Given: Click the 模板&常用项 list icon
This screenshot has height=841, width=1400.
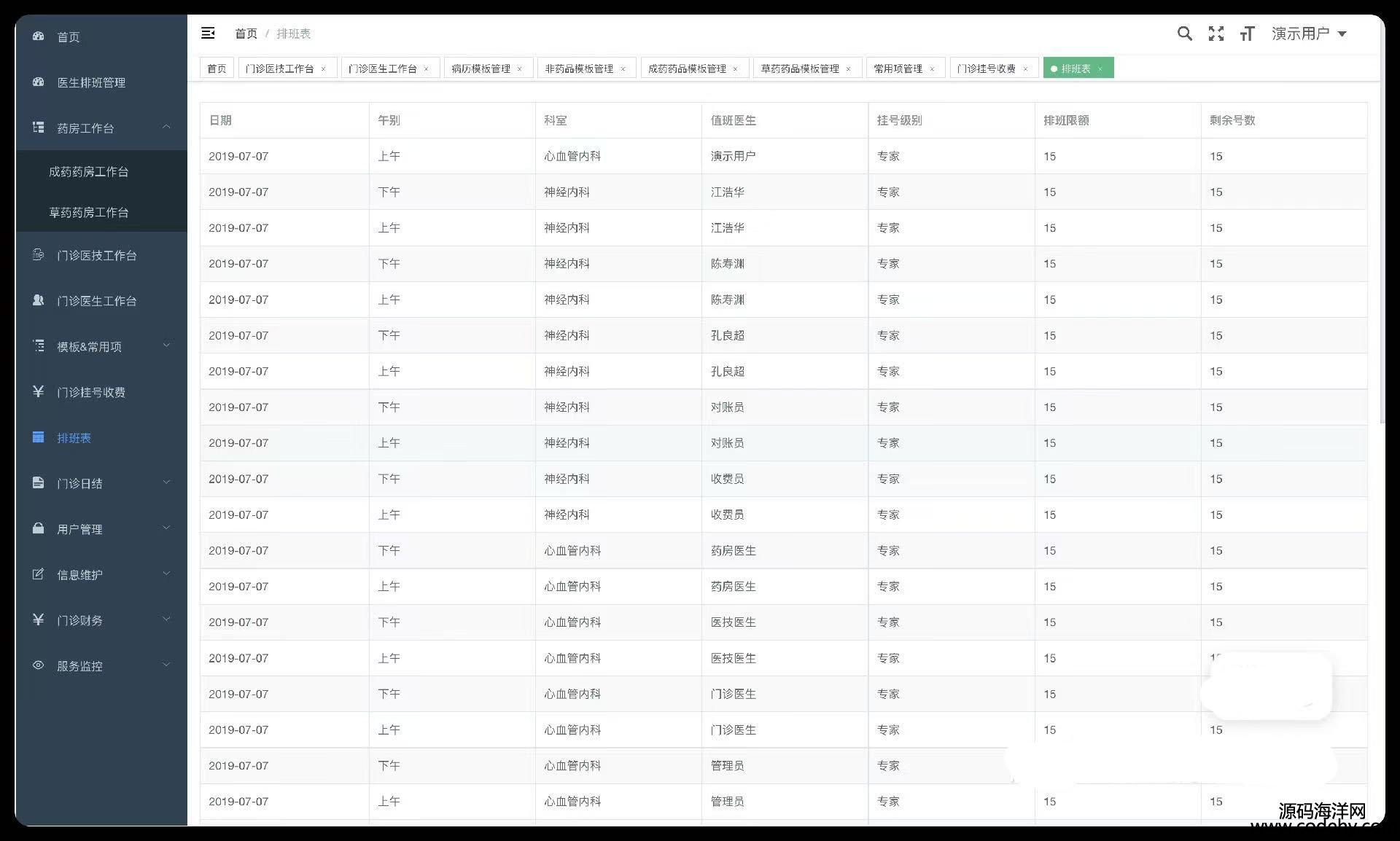Looking at the screenshot, I should click(x=39, y=346).
